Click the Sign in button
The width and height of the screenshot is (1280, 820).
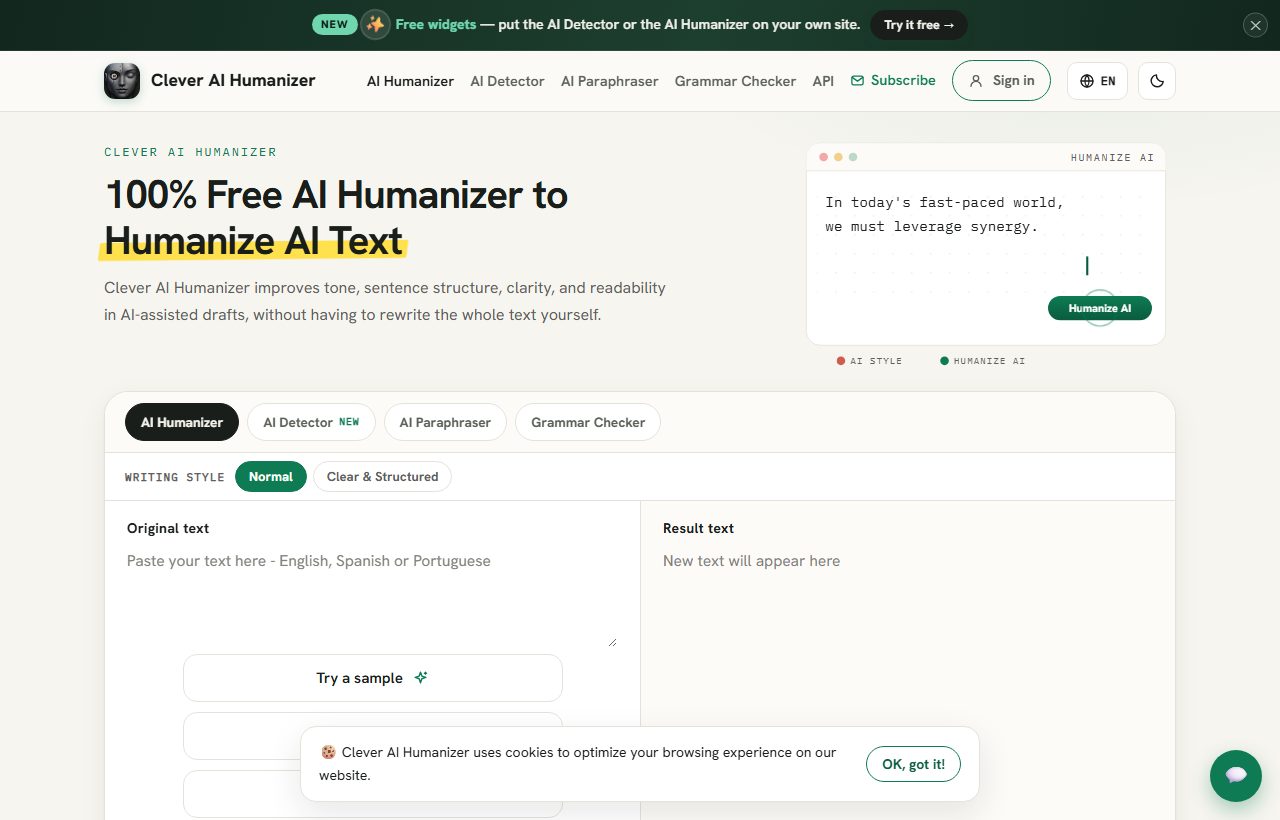[x=1001, y=81]
